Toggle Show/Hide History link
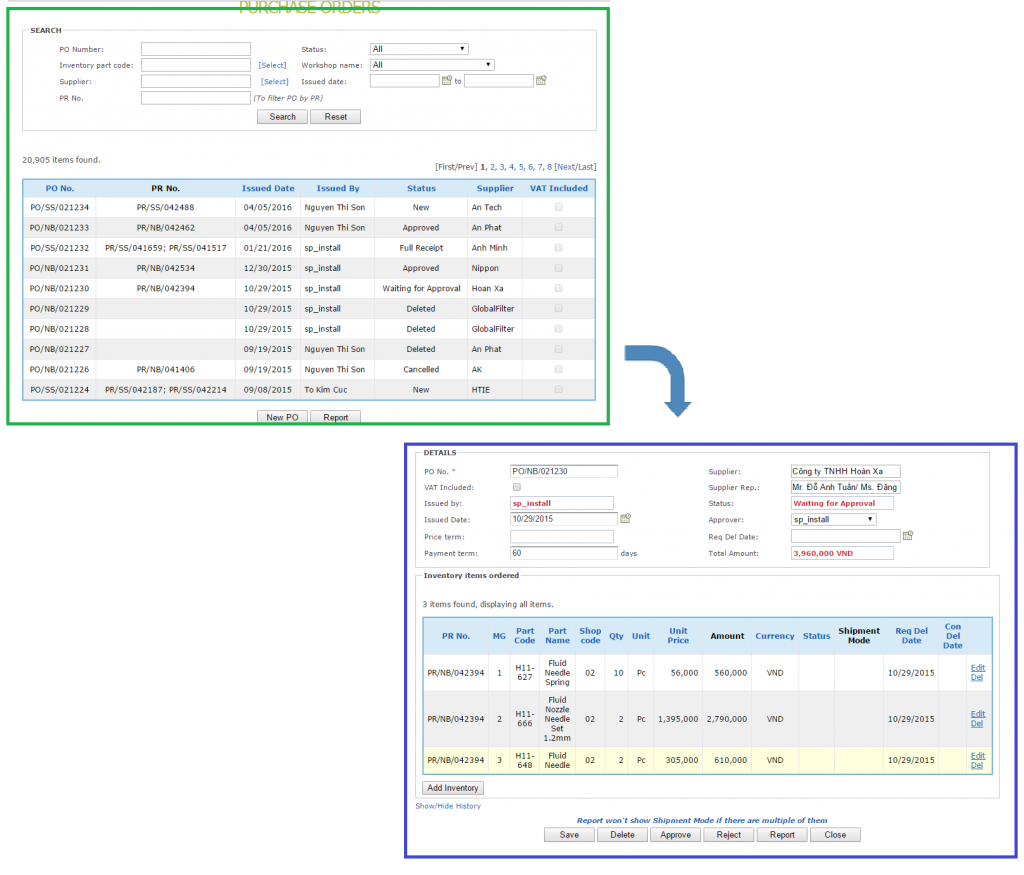The width and height of the screenshot is (1024, 875). (448, 806)
